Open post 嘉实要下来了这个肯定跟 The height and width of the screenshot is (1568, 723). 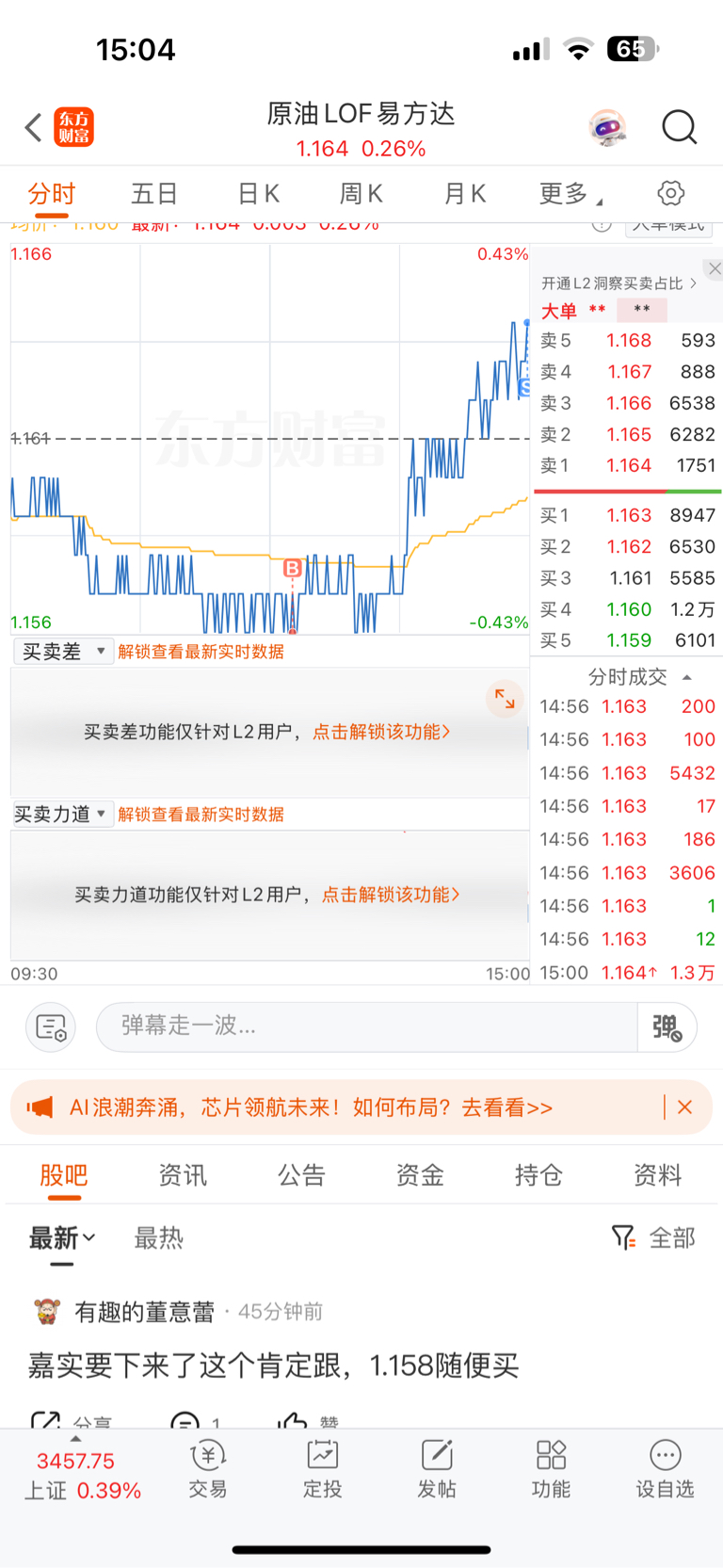(273, 1366)
